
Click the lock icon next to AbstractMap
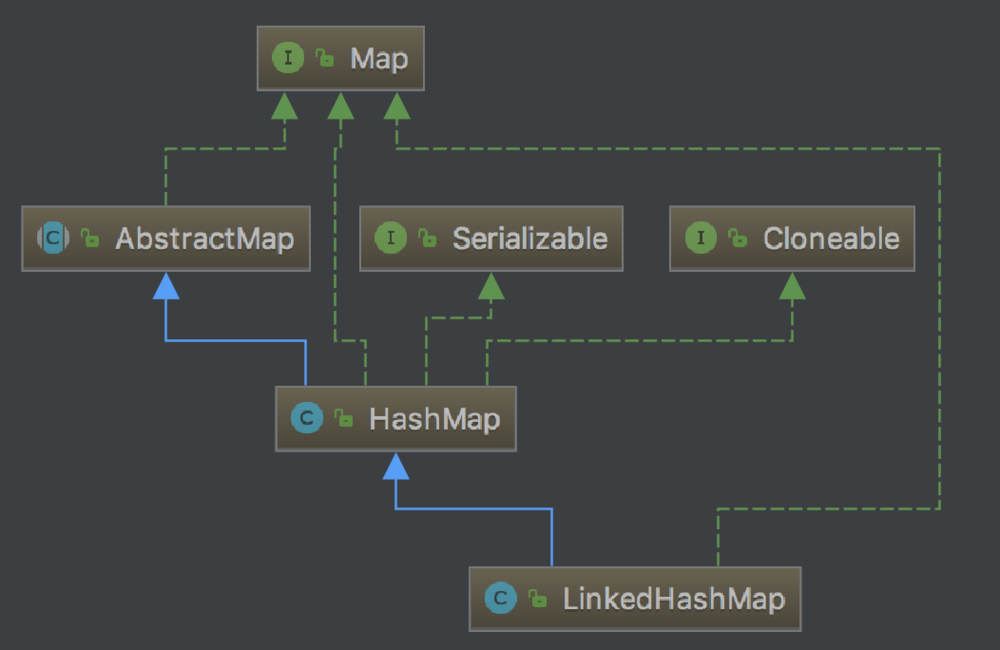pos(90,239)
